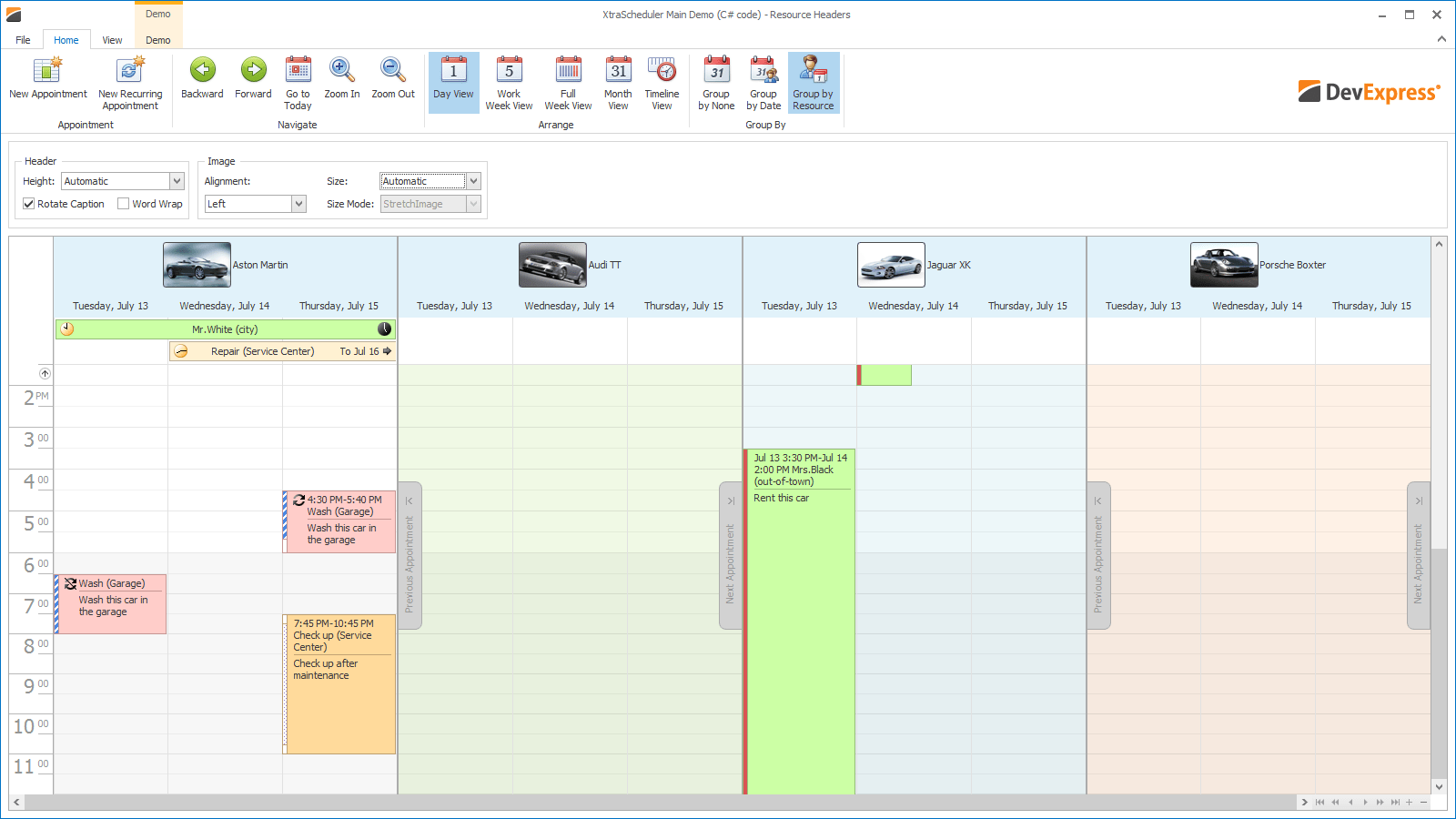This screenshot has width=1456, height=819.
Task: Click Next Appointment button beside Porsche Boxter
Action: (1419, 555)
